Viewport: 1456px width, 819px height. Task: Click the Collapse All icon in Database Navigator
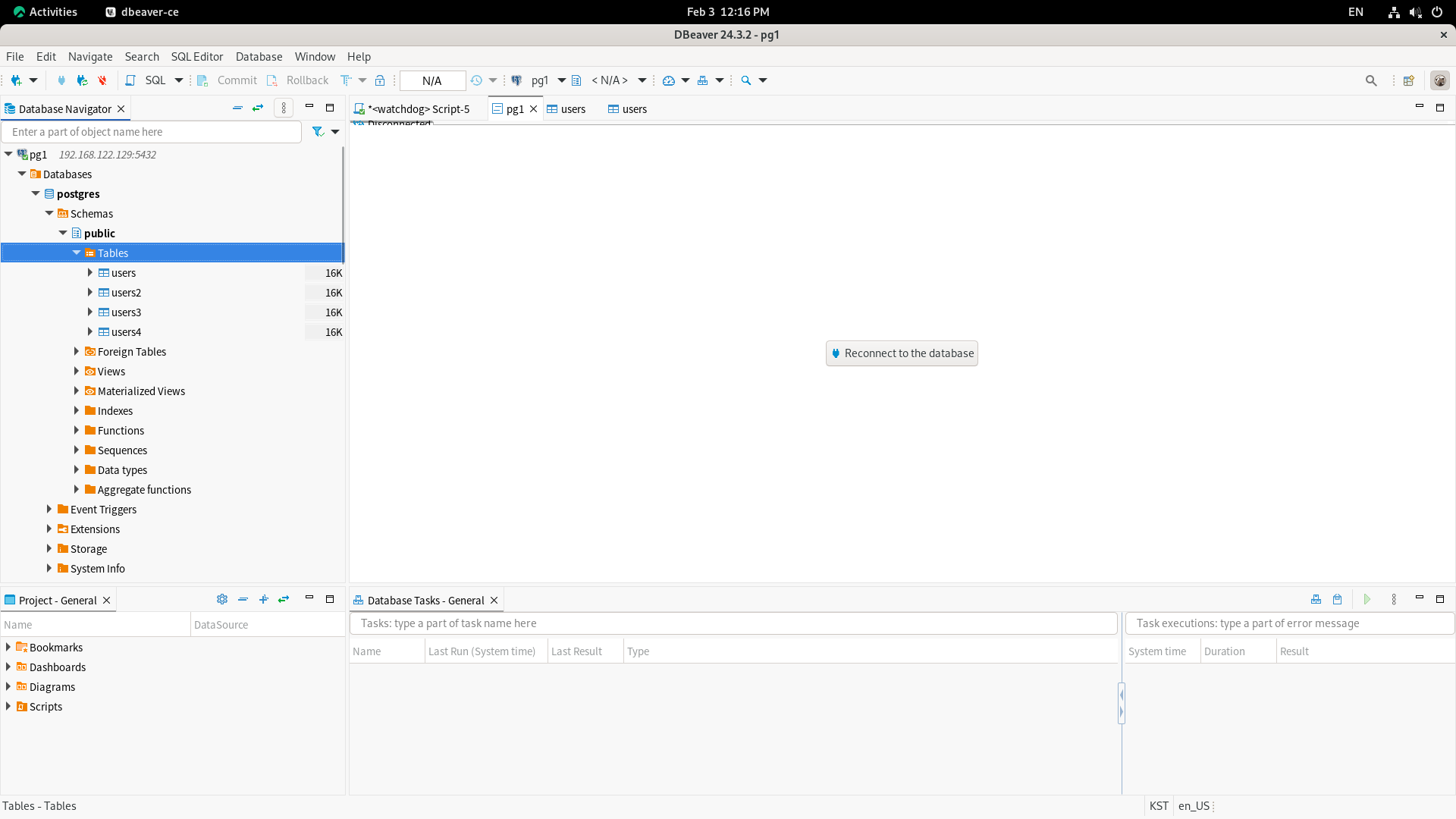click(x=237, y=108)
